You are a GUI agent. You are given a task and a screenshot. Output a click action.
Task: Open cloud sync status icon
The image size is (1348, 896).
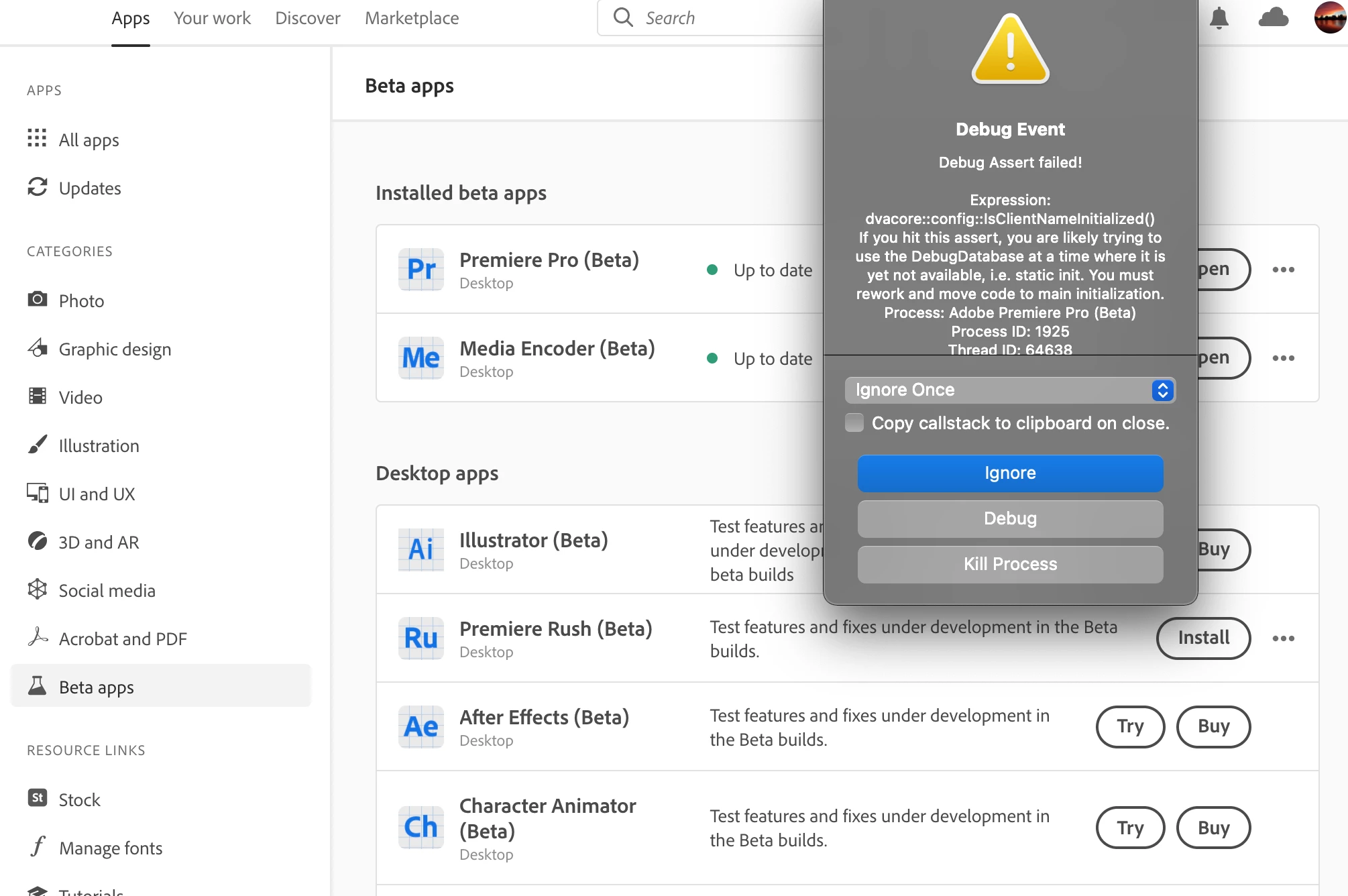1273,18
